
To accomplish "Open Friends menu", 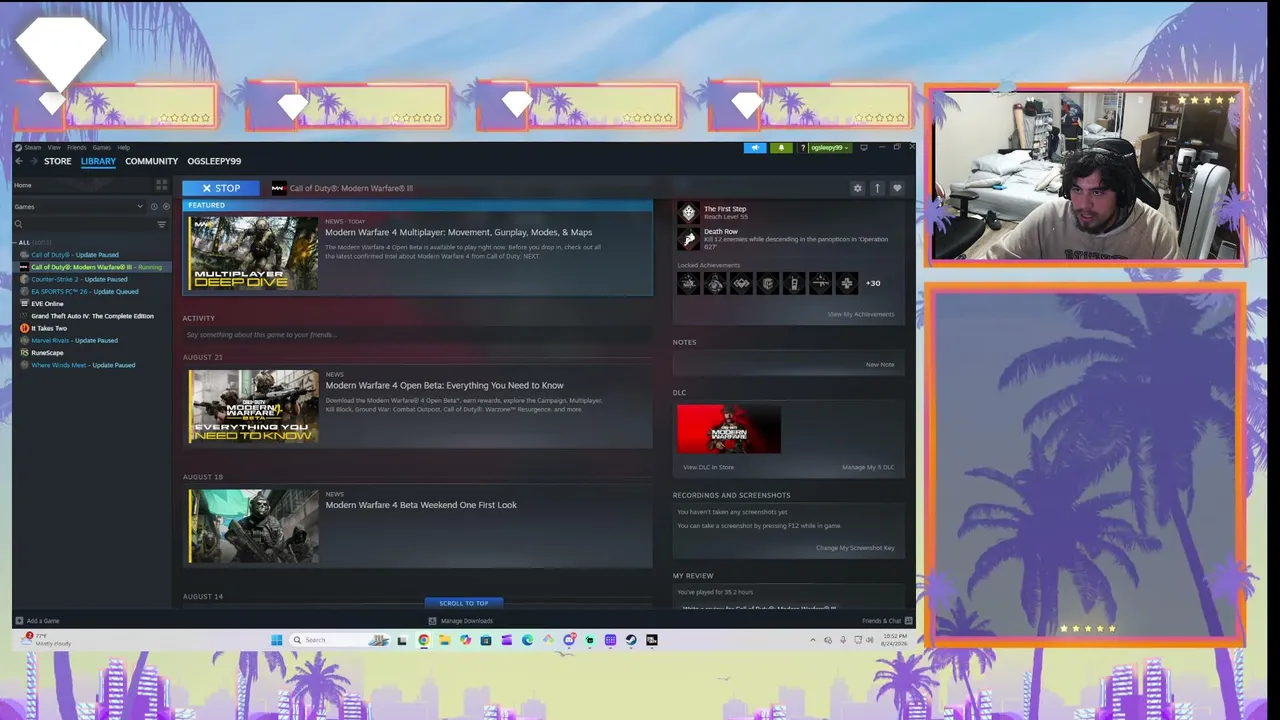I will click(x=76, y=147).
